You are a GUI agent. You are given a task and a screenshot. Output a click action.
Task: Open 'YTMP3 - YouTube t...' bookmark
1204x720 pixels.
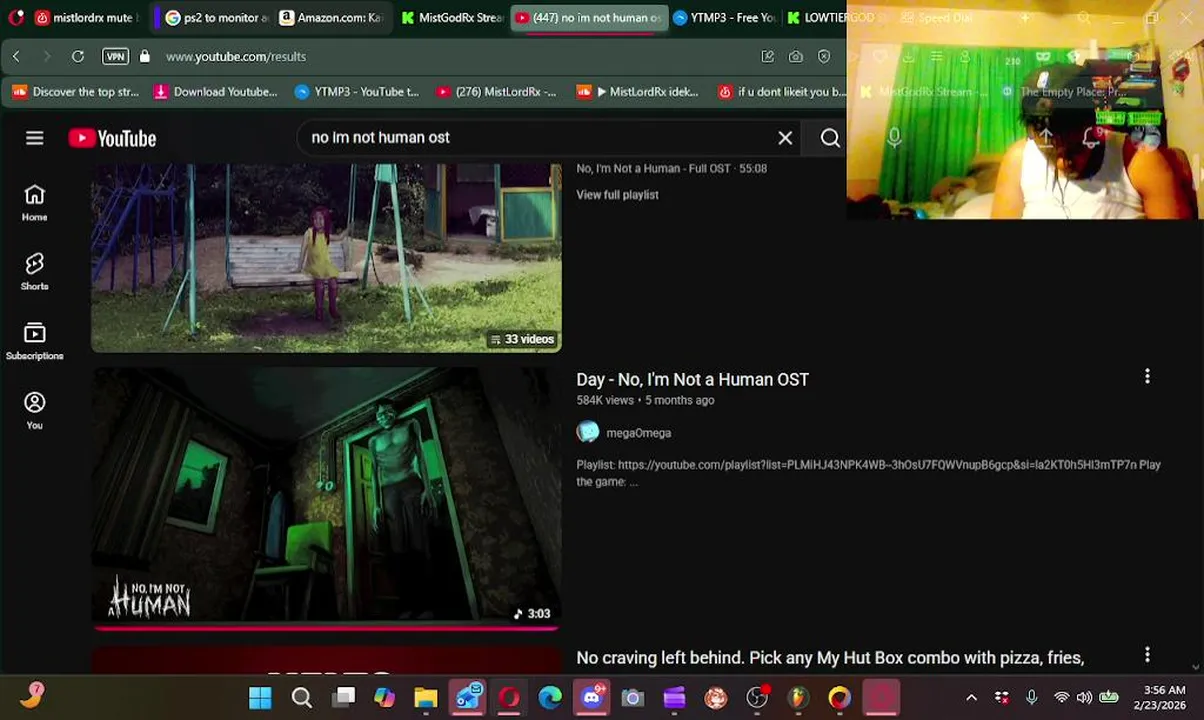357,92
